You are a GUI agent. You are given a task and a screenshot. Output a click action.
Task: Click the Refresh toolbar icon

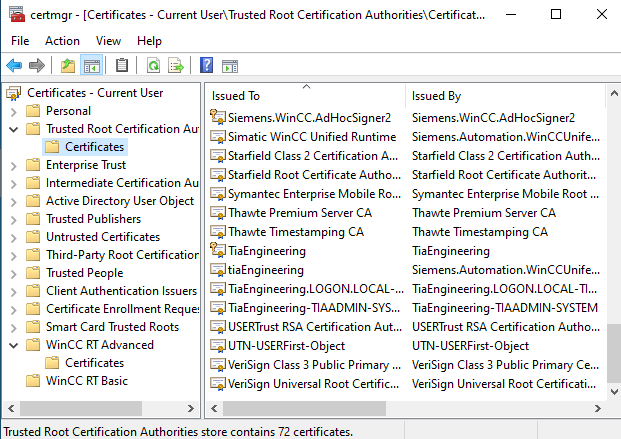153,66
